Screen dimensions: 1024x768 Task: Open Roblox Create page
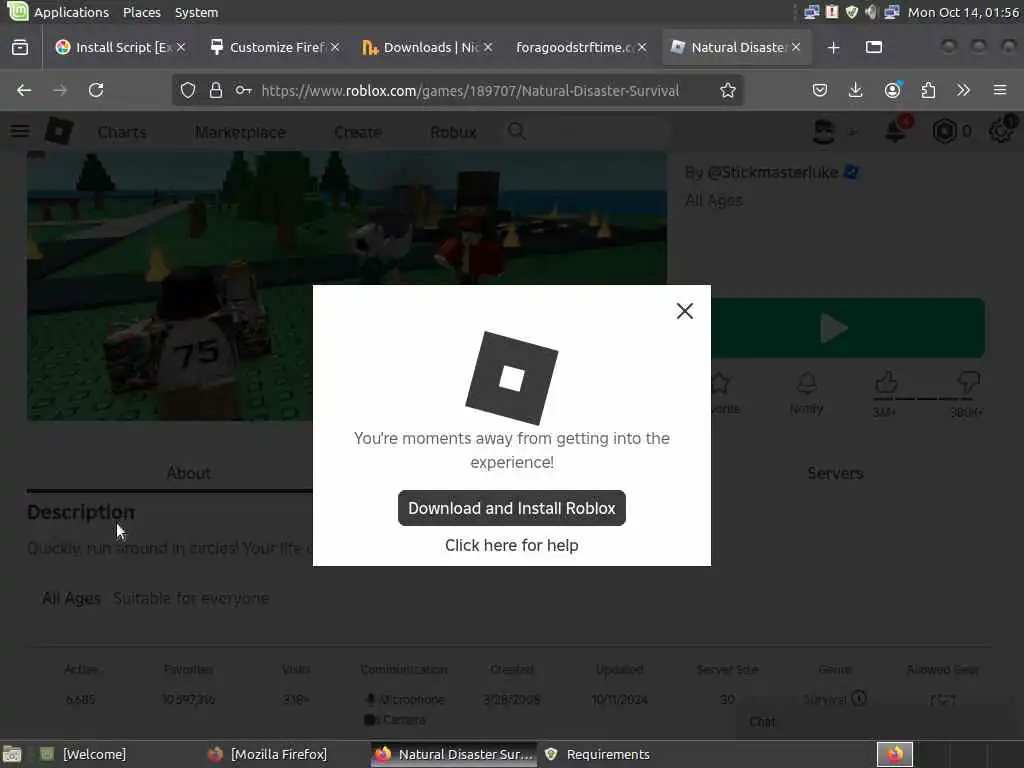tap(358, 133)
